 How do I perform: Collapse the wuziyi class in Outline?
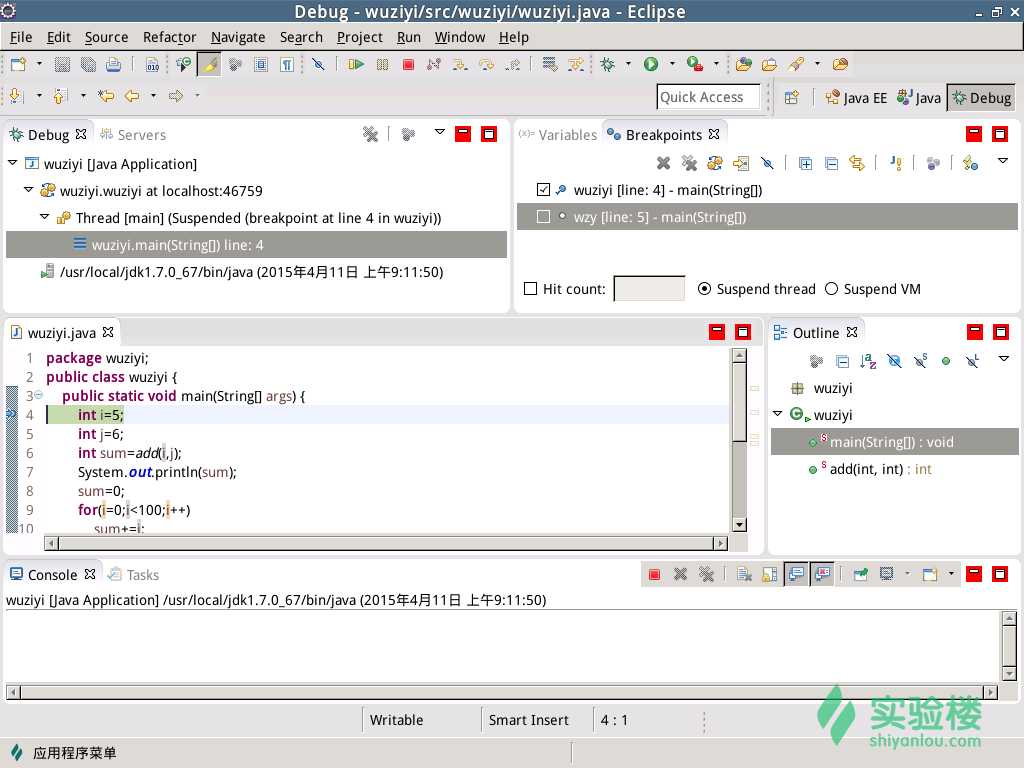pyautogui.click(x=777, y=413)
